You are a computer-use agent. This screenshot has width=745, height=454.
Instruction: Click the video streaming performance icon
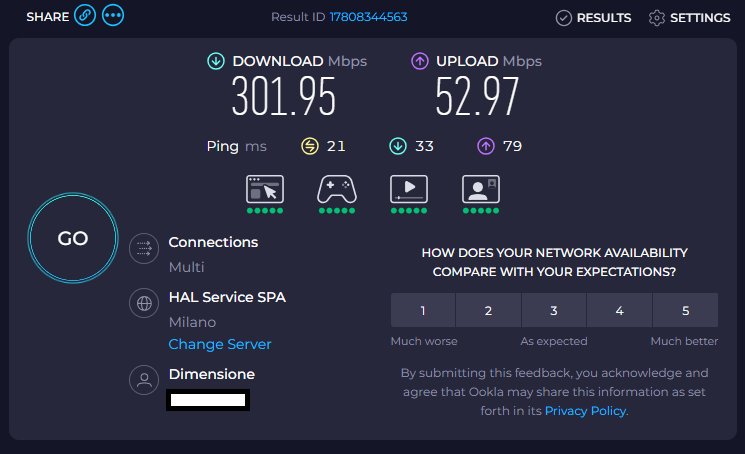click(x=409, y=189)
